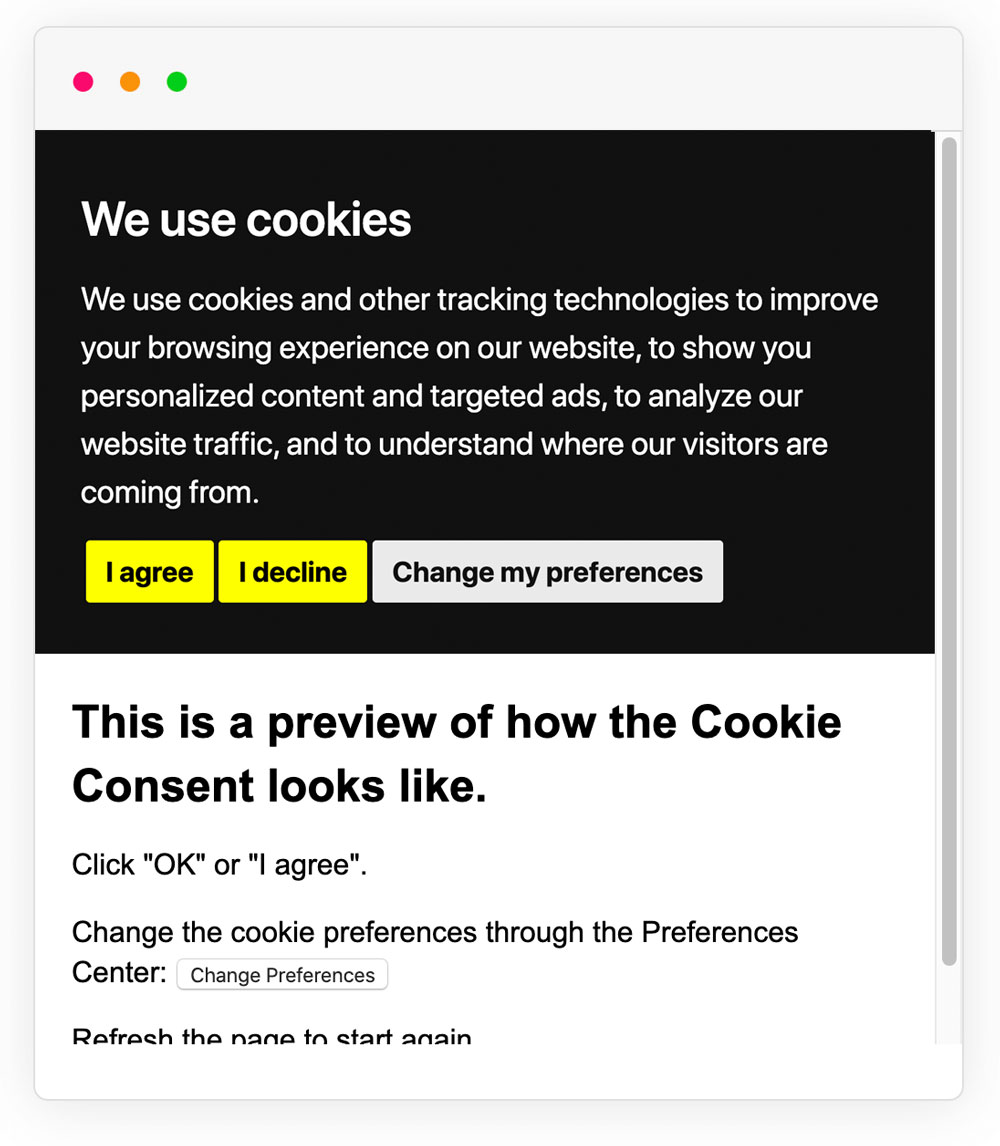
Task: Click the vertical scrollbar thumb
Action: pos(949,550)
